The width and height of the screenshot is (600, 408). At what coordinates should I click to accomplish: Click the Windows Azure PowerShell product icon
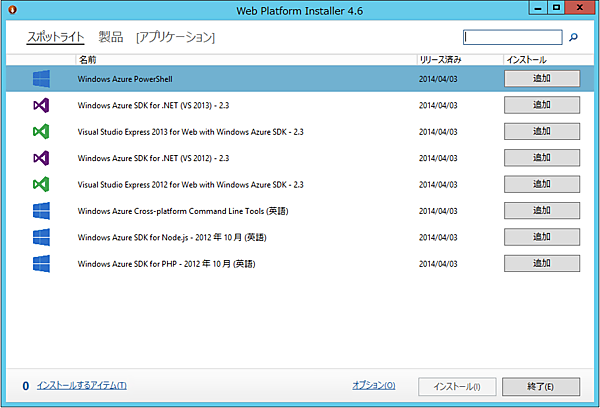pyautogui.click(x=41, y=79)
